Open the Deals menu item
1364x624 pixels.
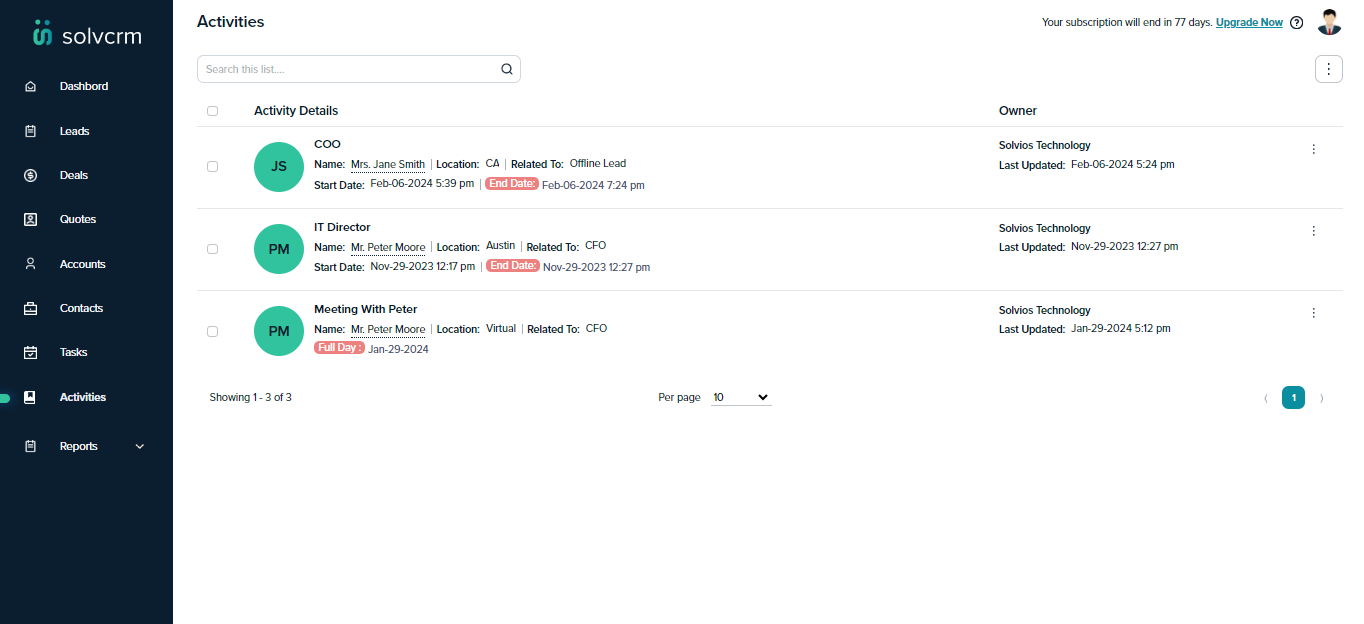[x=74, y=175]
